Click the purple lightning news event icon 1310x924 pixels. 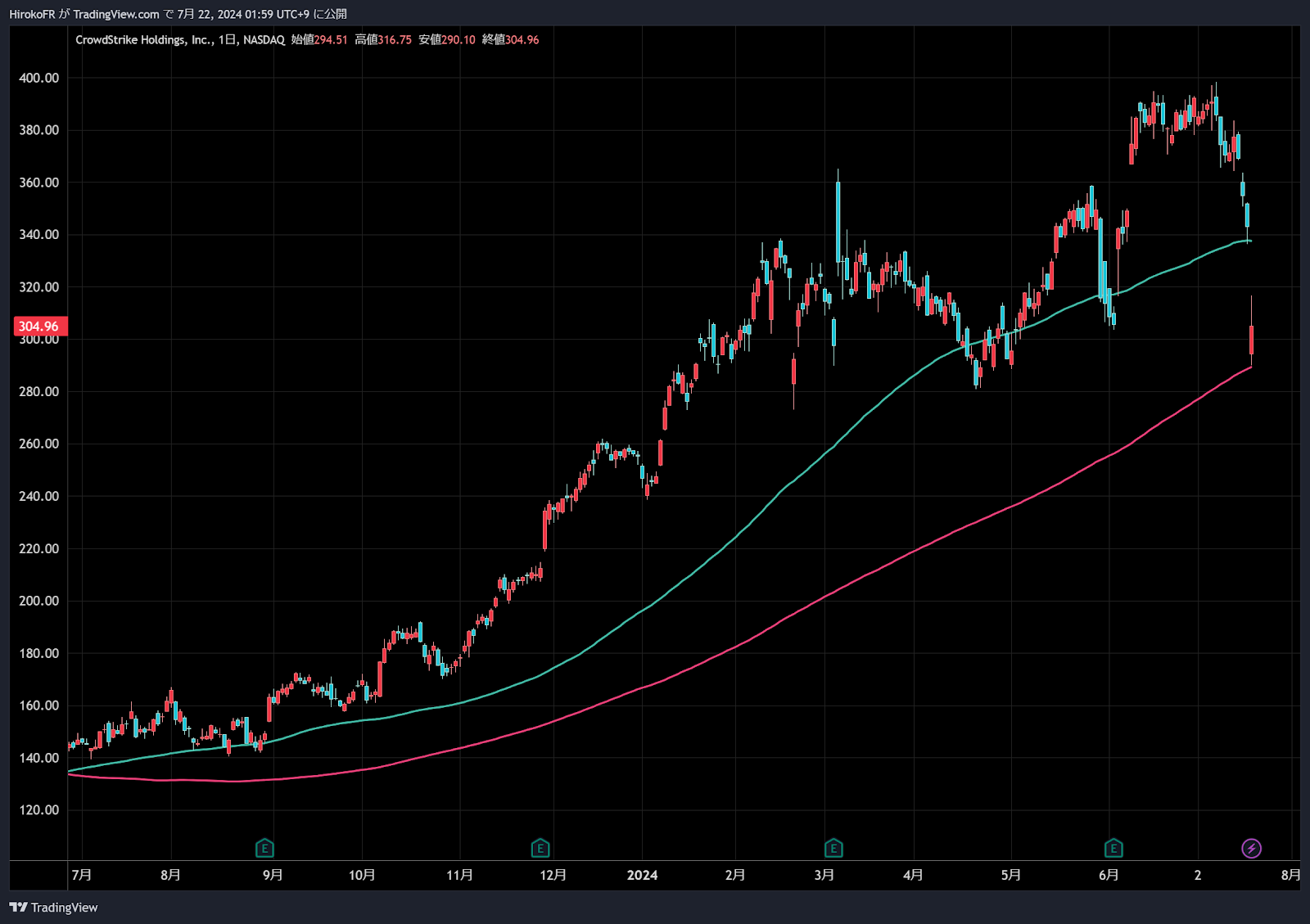pos(1251,848)
